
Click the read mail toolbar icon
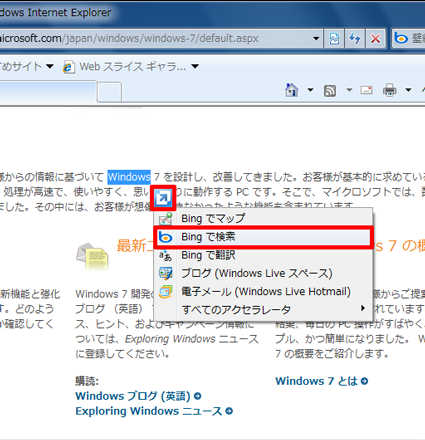[x=366, y=90]
